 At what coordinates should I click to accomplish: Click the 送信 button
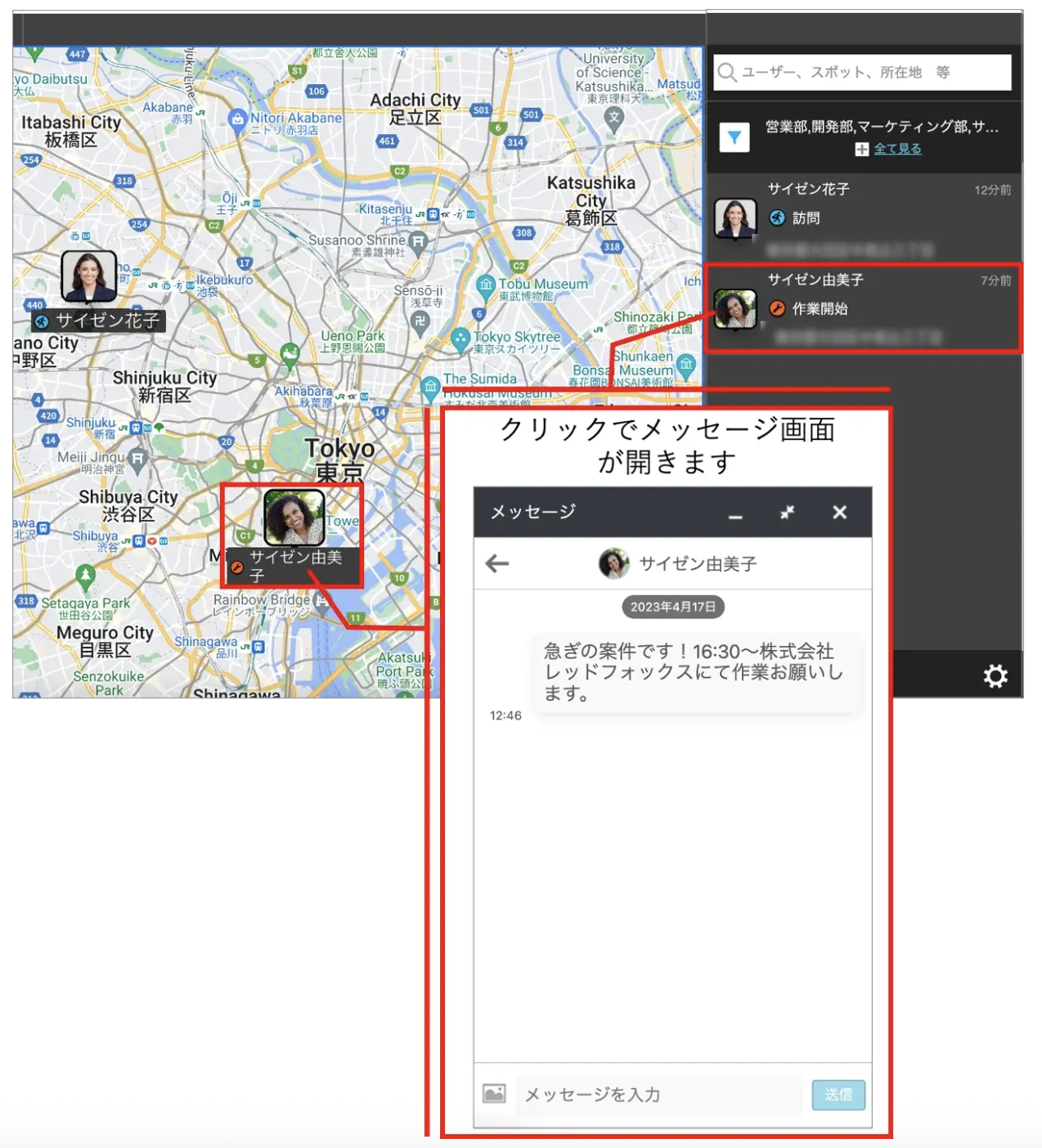(x=838, y=1094)
